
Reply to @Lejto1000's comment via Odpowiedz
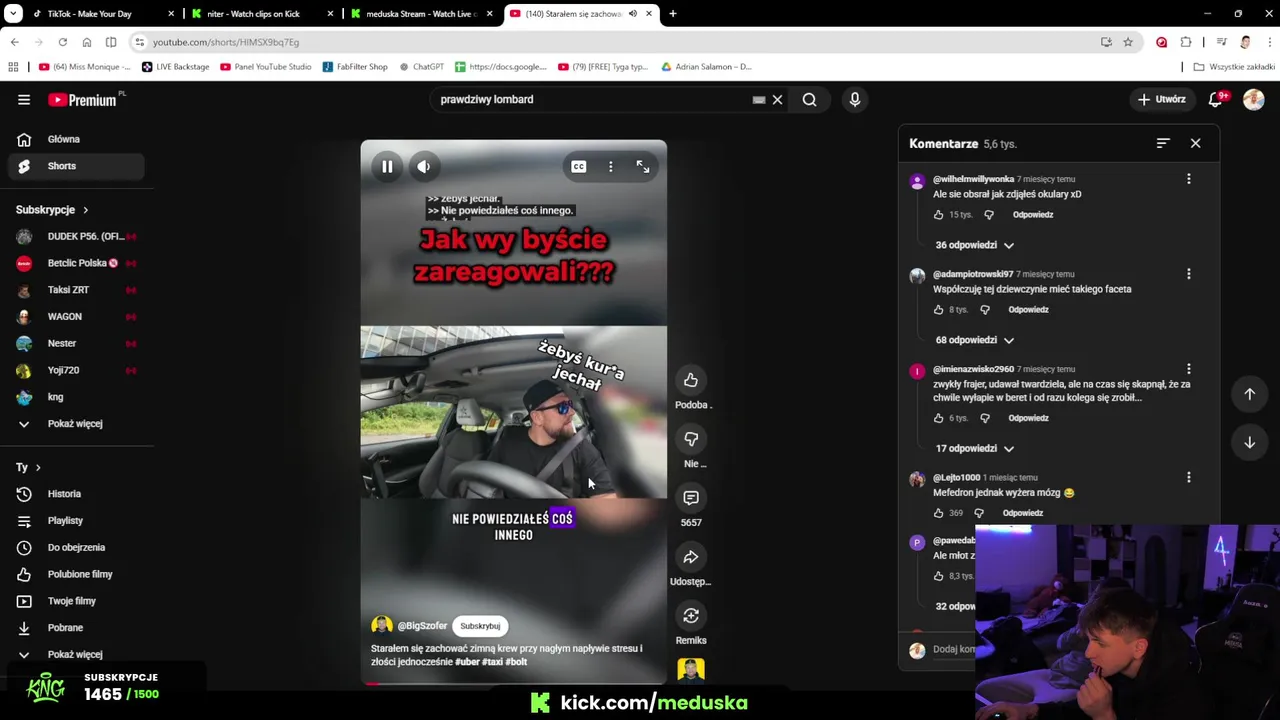(x=1022, y=513)
